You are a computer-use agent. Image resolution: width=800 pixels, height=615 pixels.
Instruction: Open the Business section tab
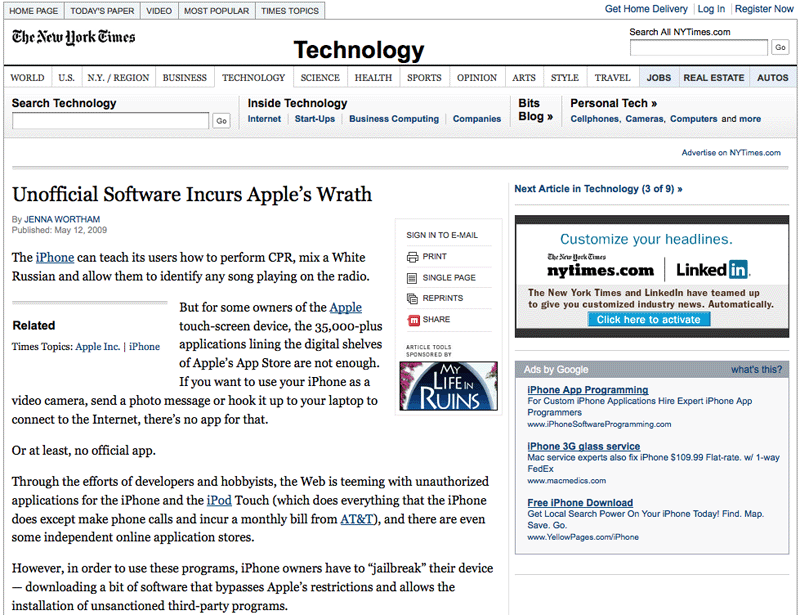[184, 78]
